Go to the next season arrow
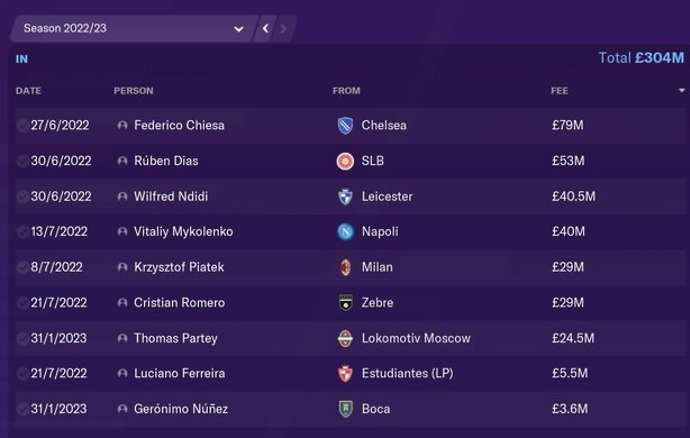 pos(283,29)
